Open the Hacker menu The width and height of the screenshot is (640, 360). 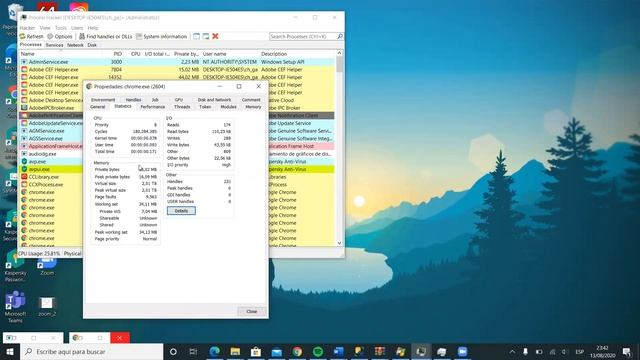point(27,28)
